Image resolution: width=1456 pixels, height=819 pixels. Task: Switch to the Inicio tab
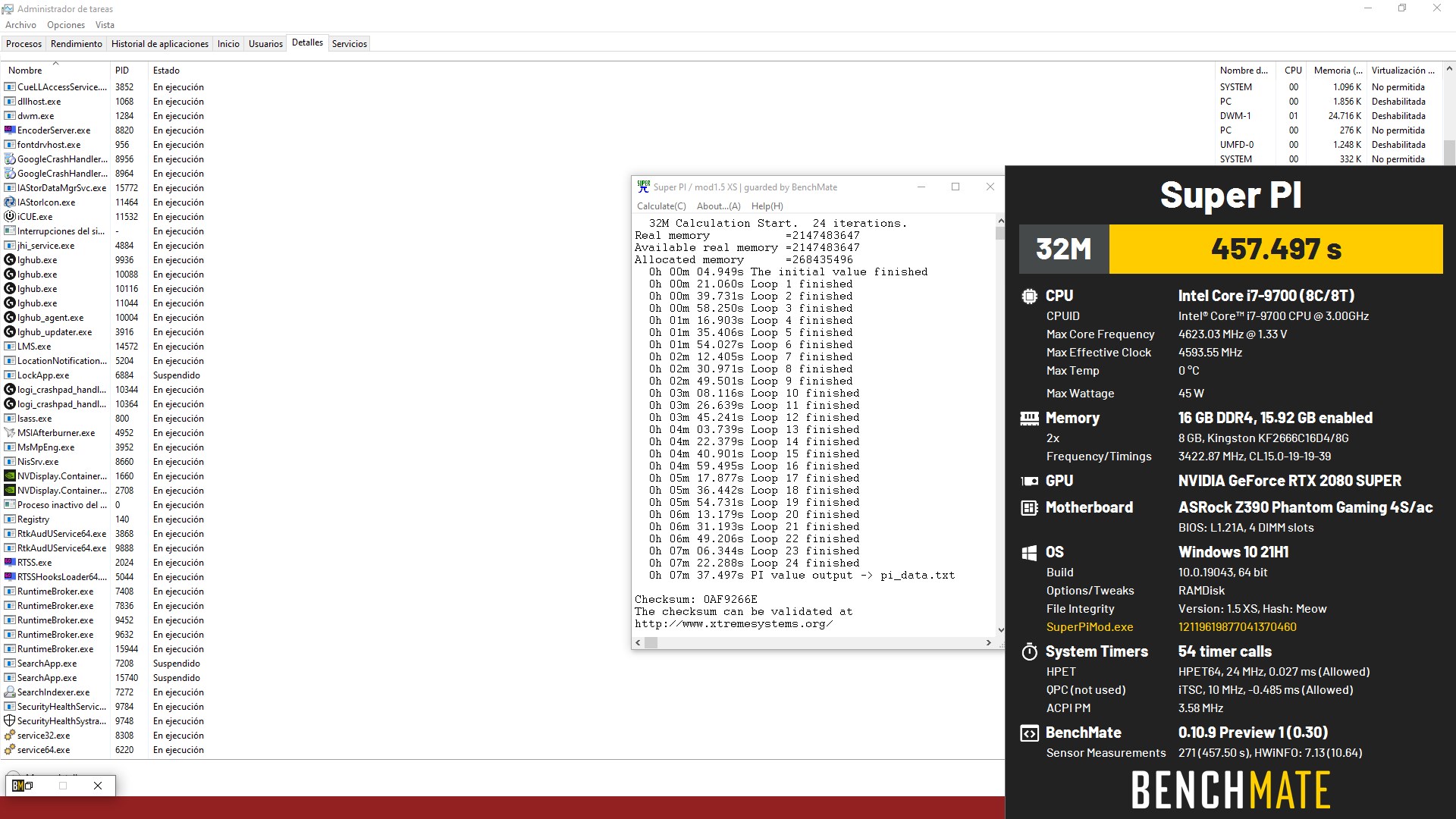(228, 44)
